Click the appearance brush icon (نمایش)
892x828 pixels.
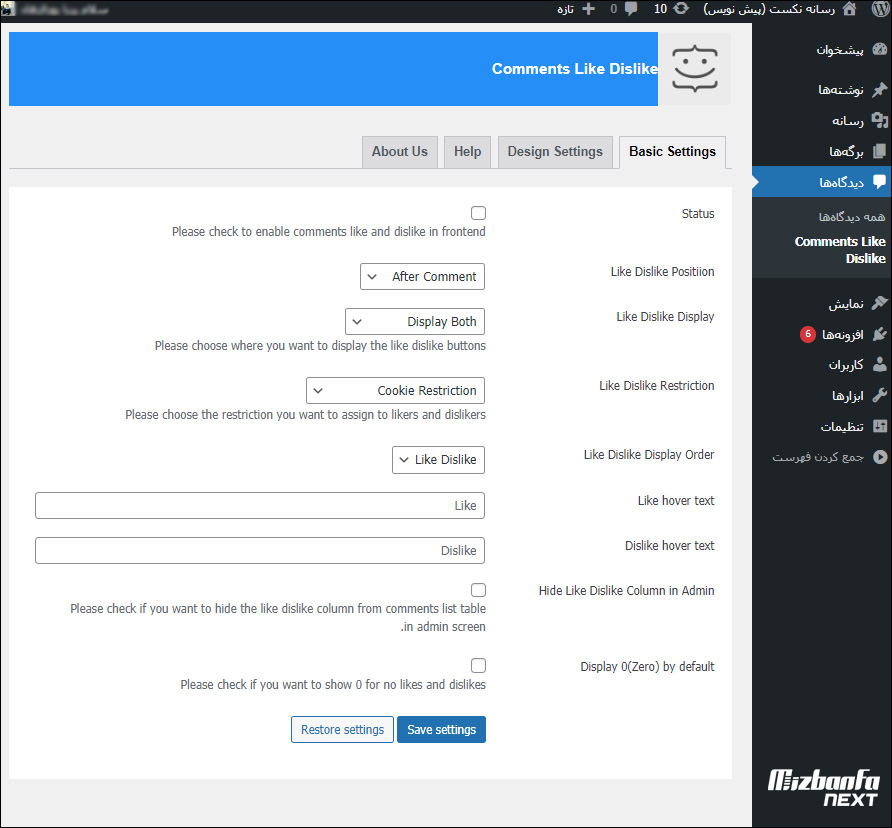[x=879, y=303]
